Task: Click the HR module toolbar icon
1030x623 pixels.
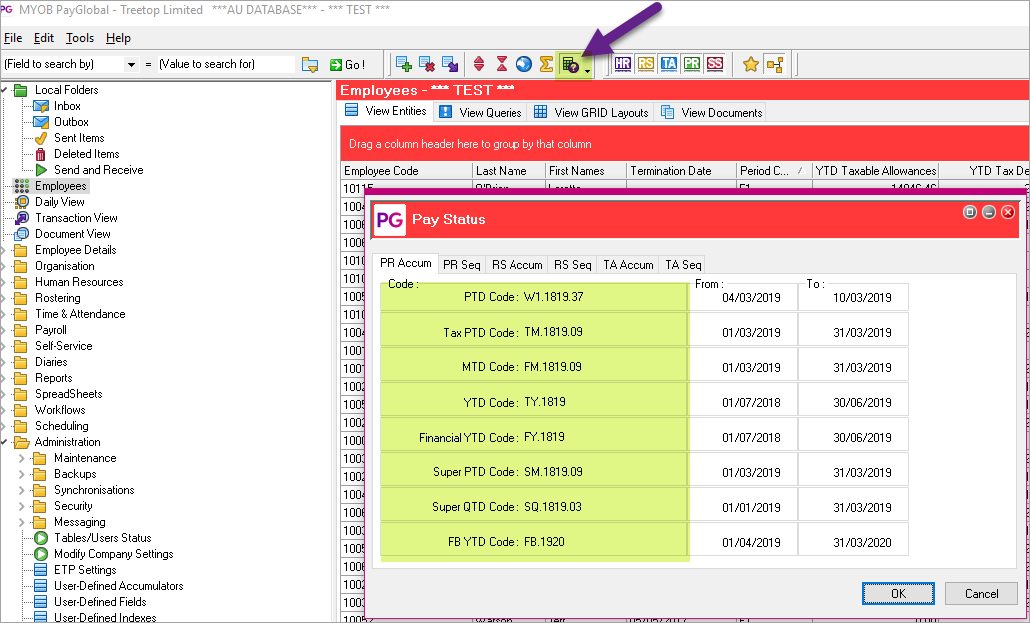Action: 623,64
